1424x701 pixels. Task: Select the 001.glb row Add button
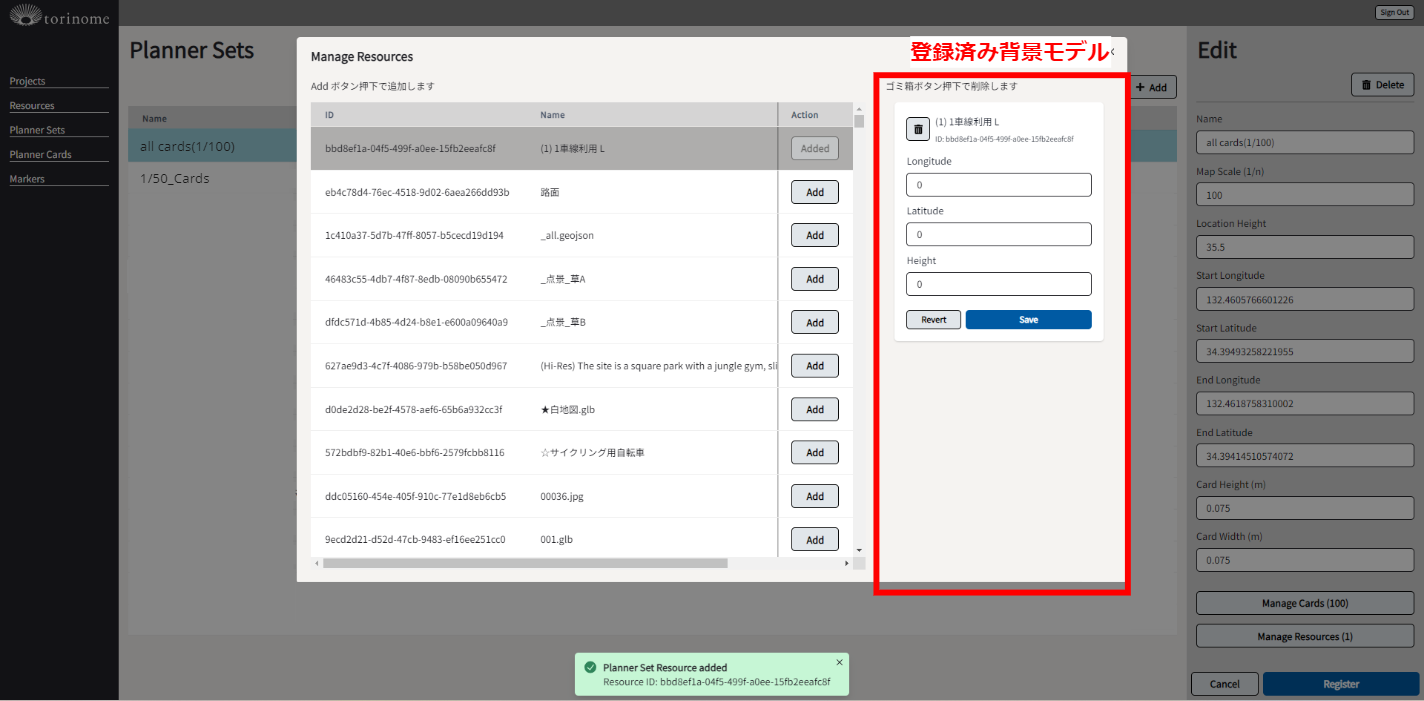[x=814, y=539]
